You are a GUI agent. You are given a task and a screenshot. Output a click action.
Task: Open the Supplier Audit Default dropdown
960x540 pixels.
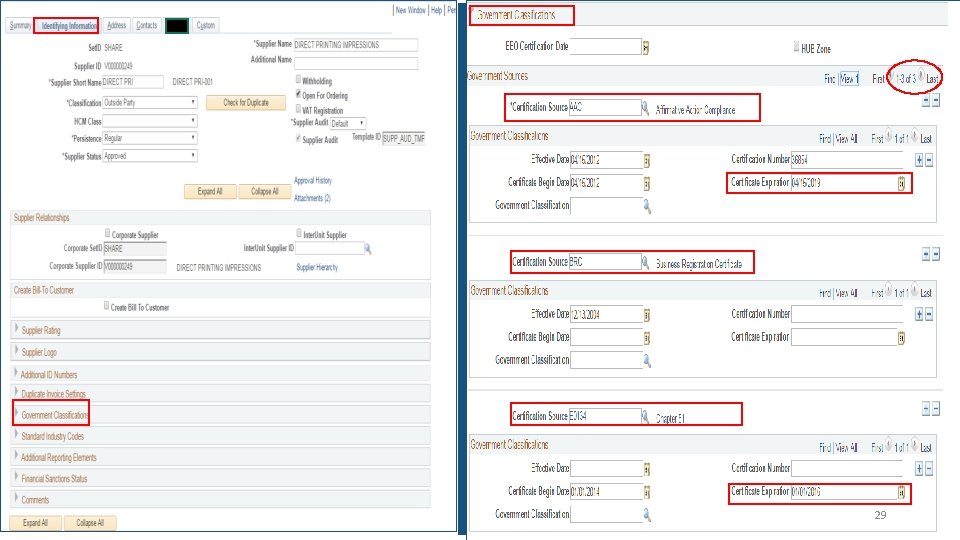click(x=348, y=124)
